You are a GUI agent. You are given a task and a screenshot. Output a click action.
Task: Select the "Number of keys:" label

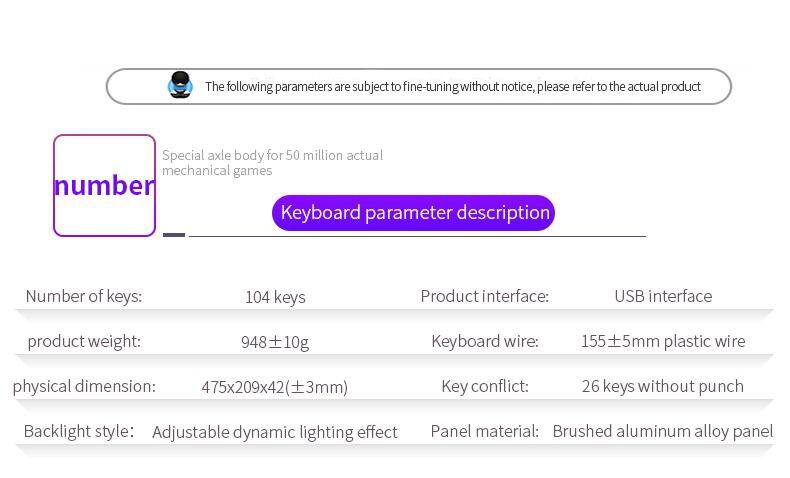(x=84, y=296)
